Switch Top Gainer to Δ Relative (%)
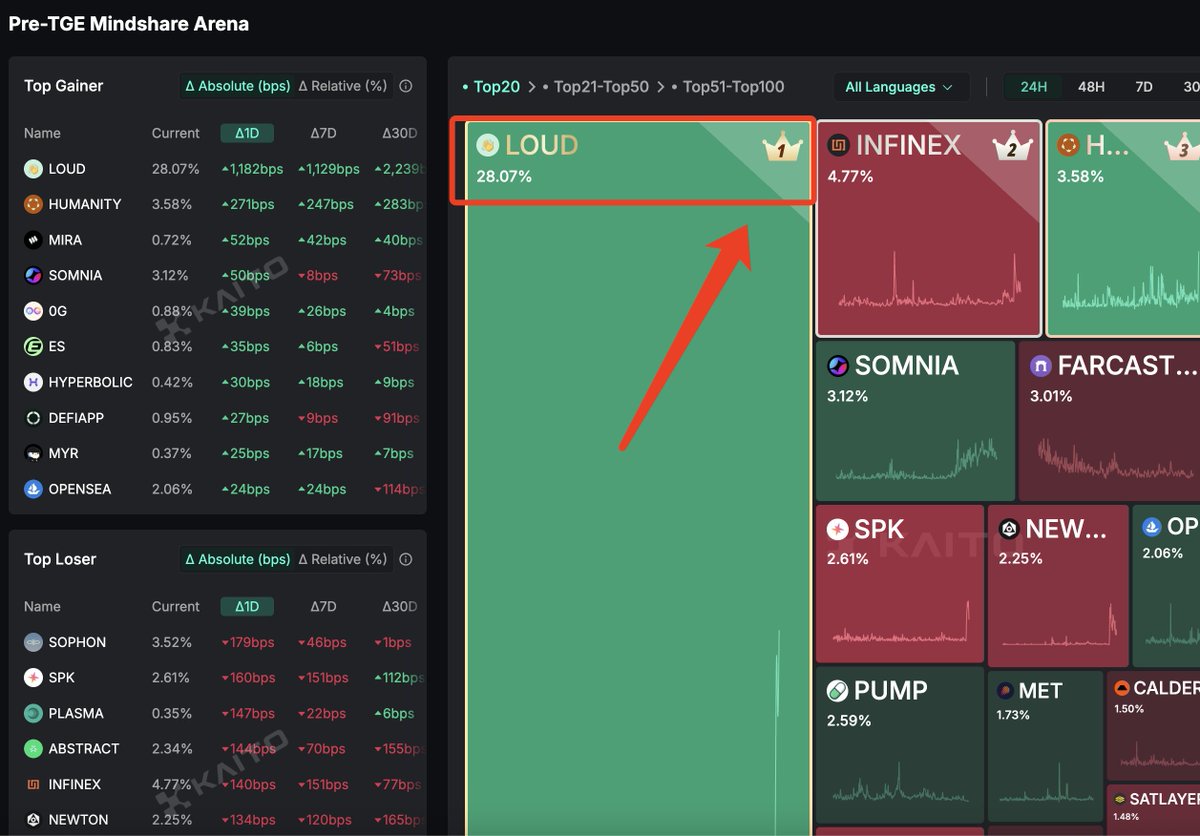 (x=343, y=86)
